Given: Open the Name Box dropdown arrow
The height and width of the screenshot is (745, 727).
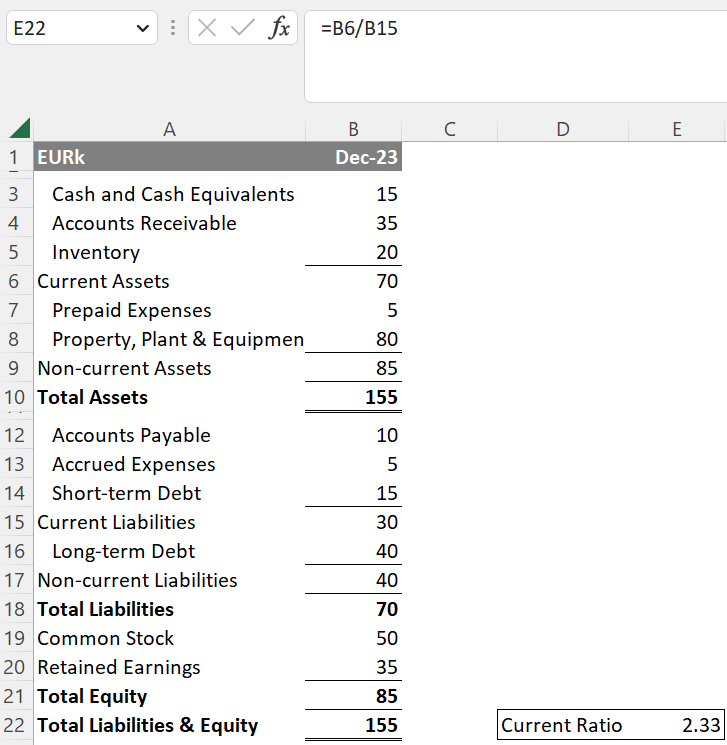Looking at the screenshot, I should tap(140, 29).
